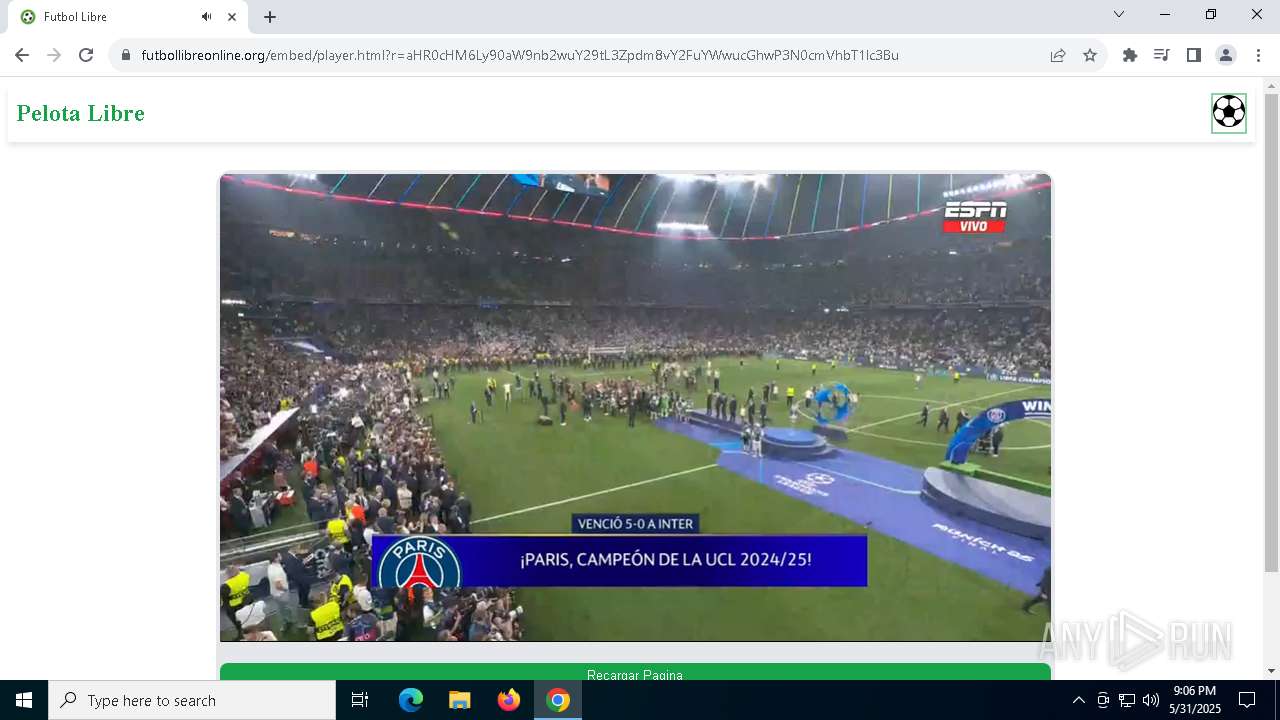Click the live ESPN video player

[635, 407]
